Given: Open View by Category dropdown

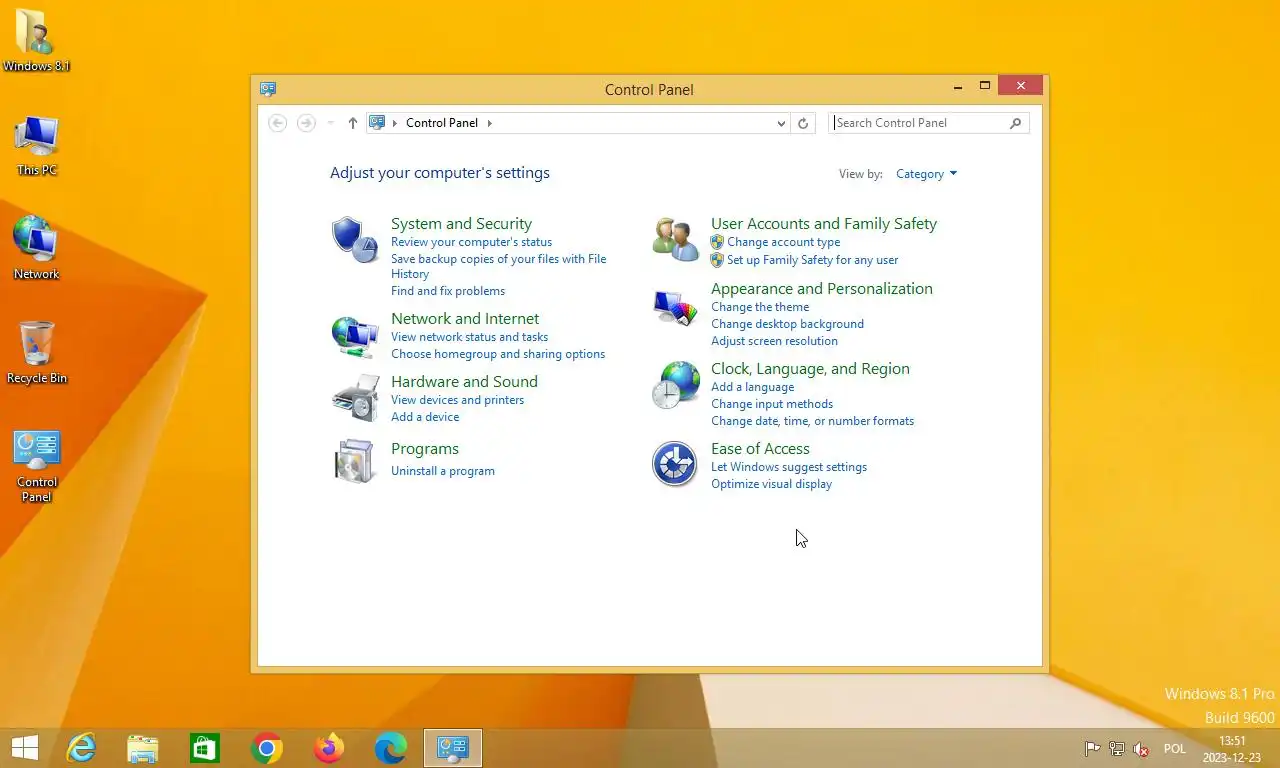Looking at the screenshot, I should (926, 174).
